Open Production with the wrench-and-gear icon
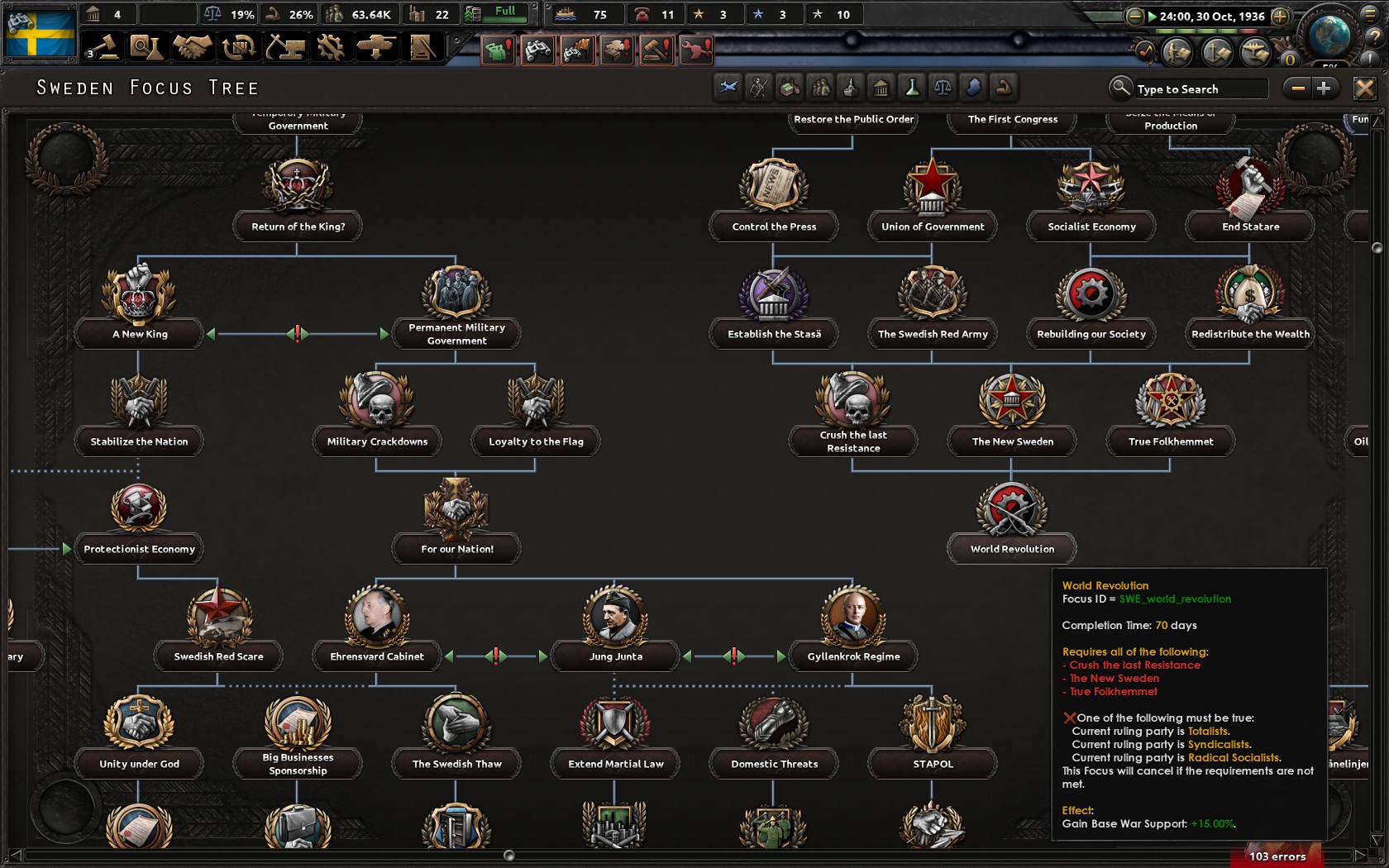1389x868 pixels. point(330,47)
